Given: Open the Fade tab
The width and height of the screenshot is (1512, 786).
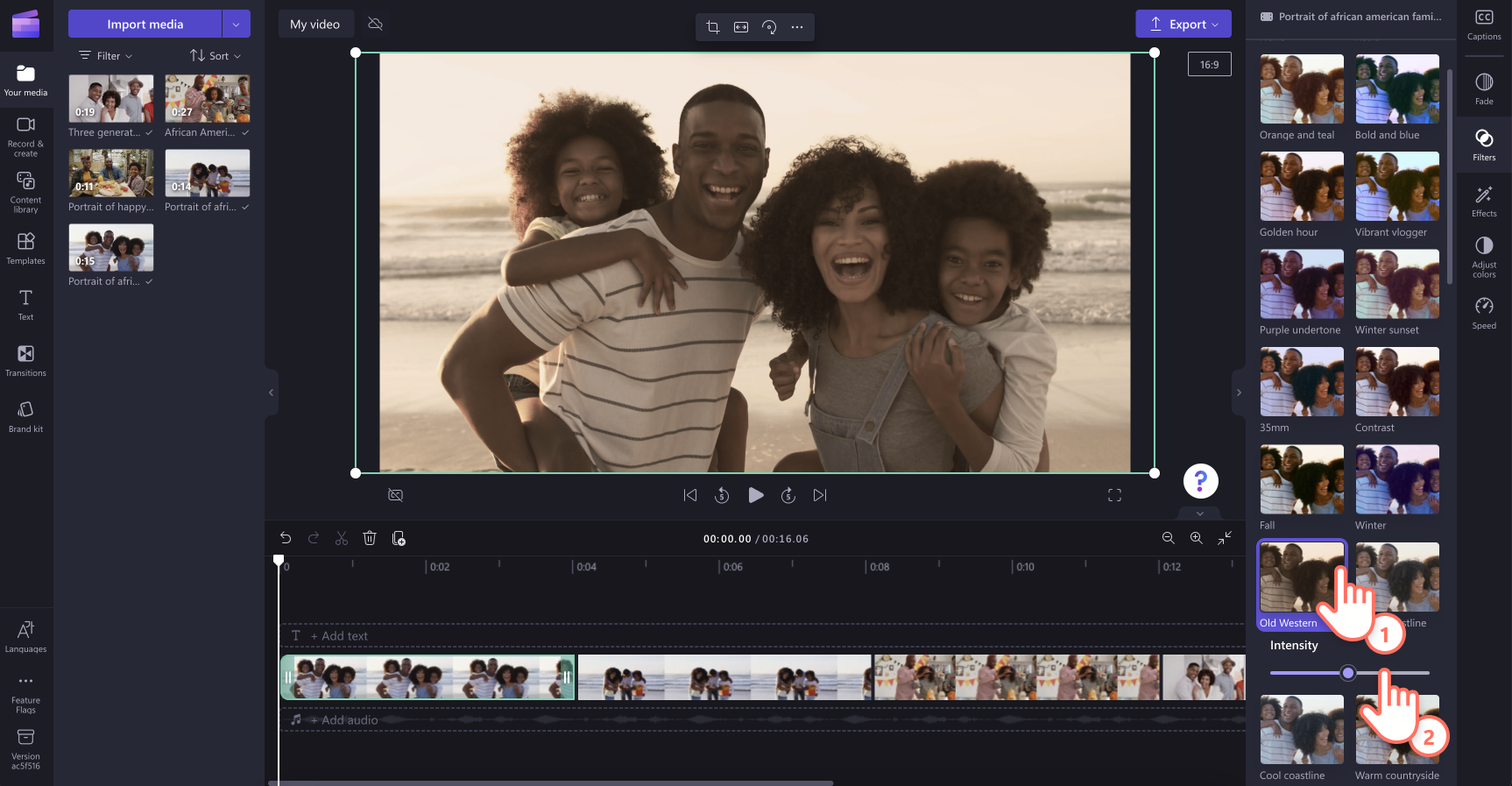Looking at the screenshot, I should tap(1484, 89).
